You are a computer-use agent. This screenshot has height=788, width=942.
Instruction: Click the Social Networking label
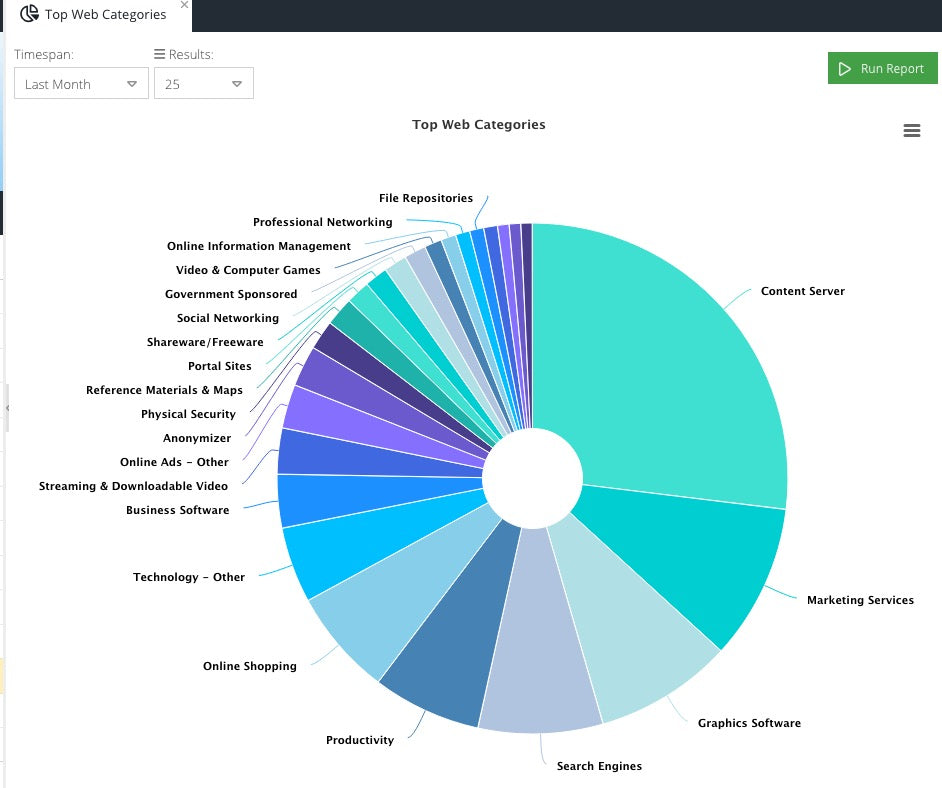227,318
